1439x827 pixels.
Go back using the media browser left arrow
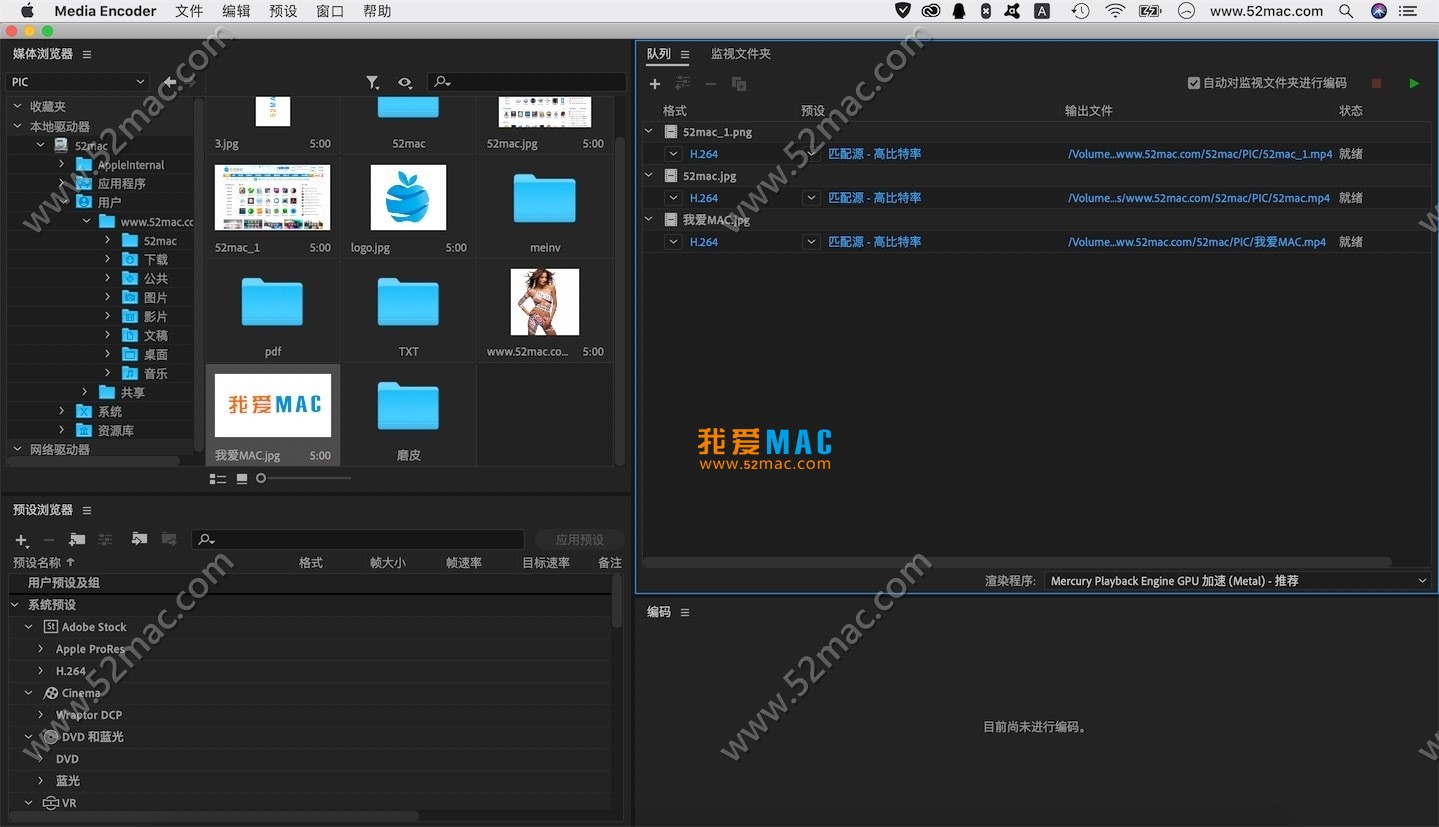[169, 82]
